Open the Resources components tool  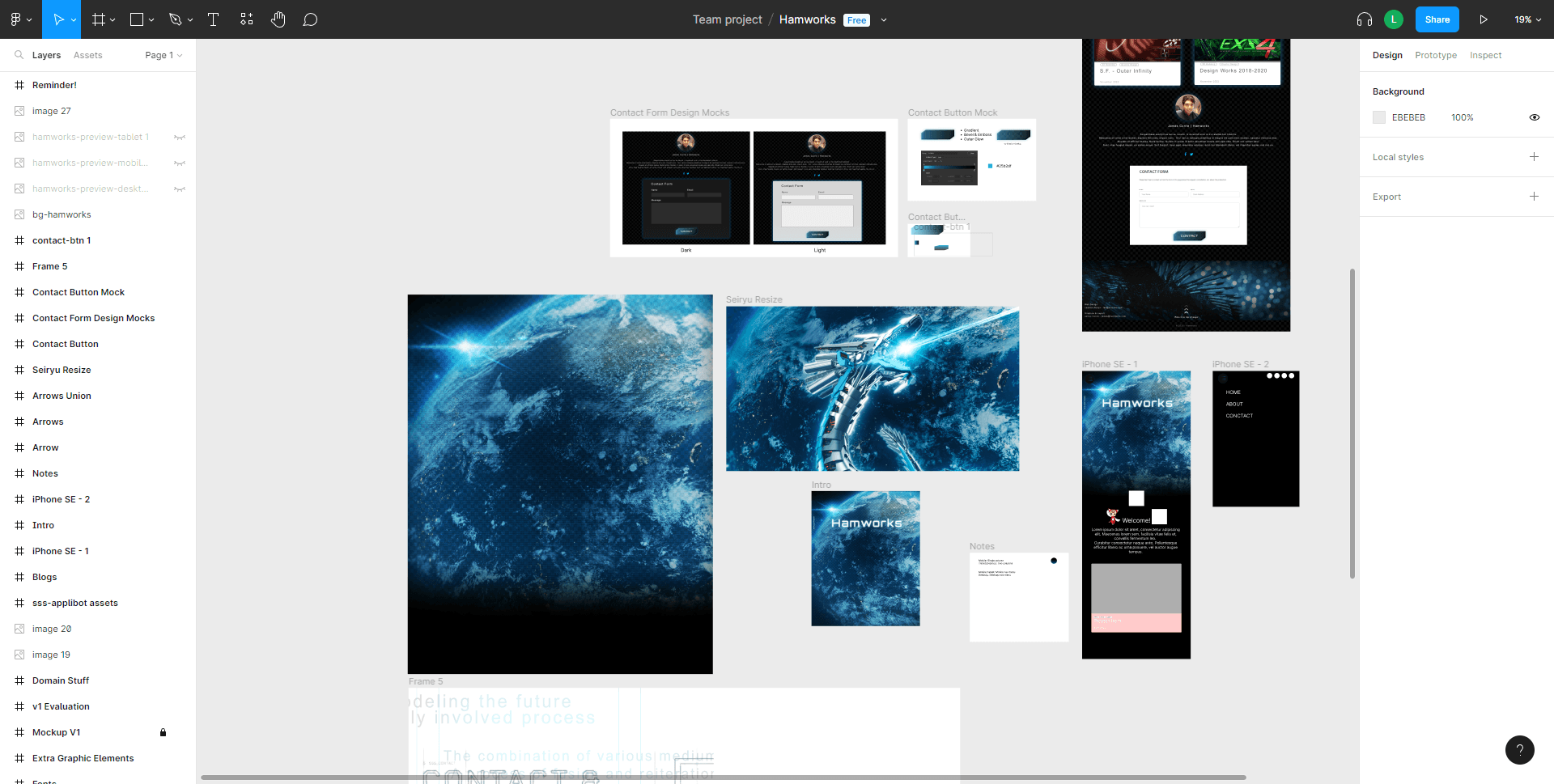coord(247,19)
